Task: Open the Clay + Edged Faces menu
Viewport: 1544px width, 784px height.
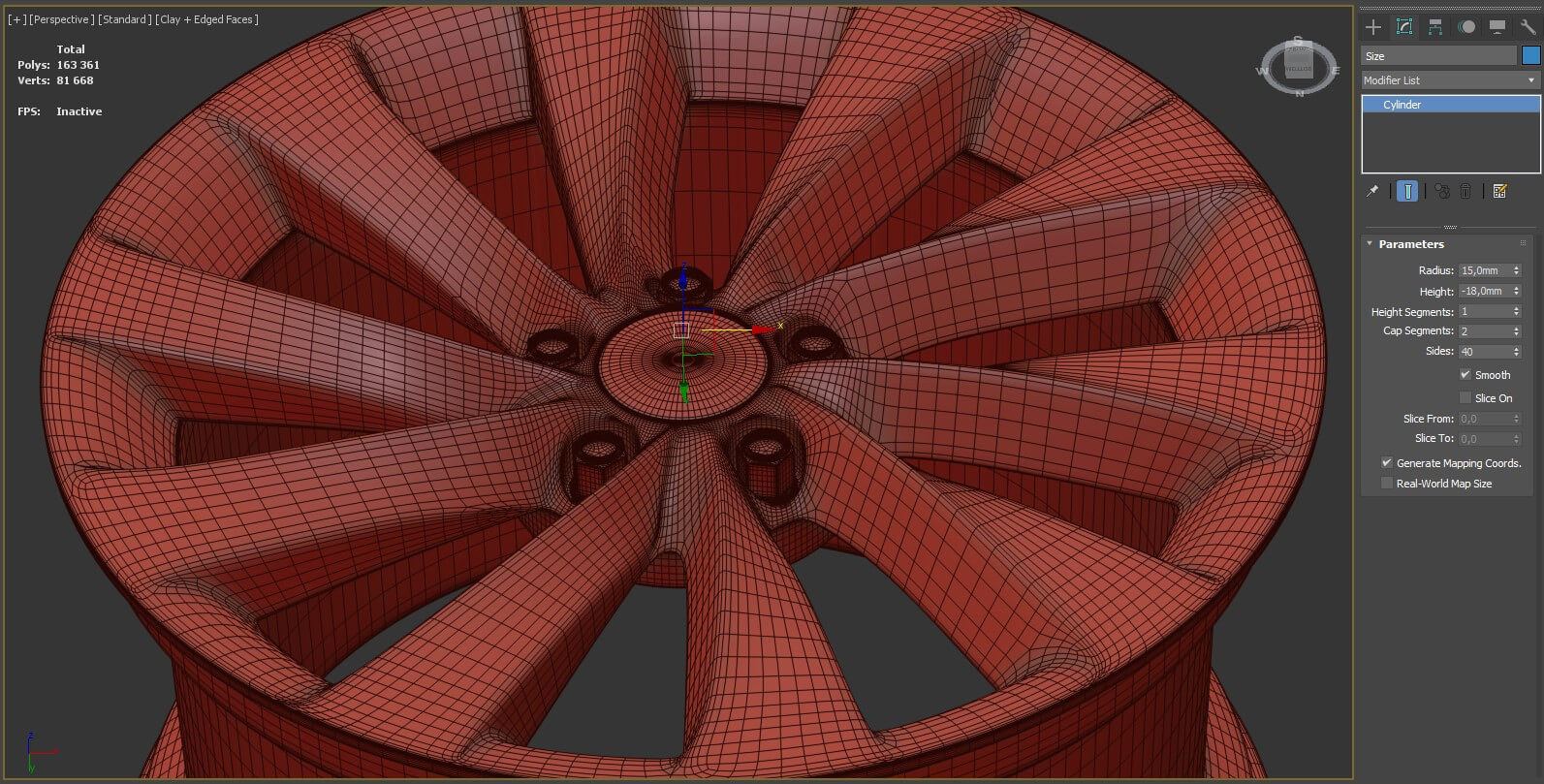Action: coord(206,19)
